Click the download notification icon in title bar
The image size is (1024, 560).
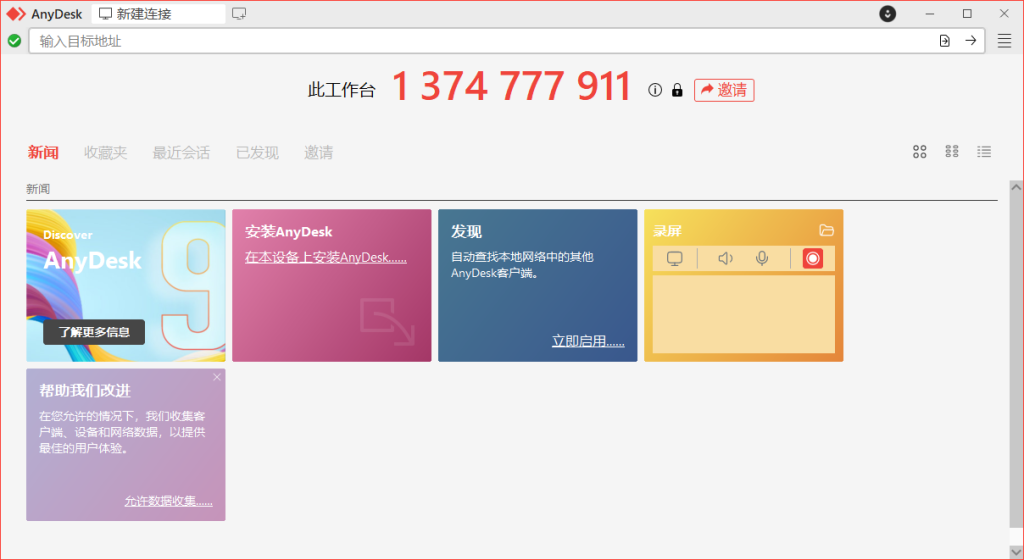pyautogui.click(x=888, y=14)
